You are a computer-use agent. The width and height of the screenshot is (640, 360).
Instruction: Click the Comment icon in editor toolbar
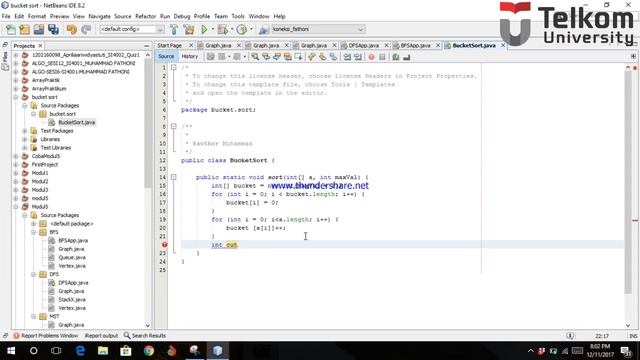click(396, 57)
